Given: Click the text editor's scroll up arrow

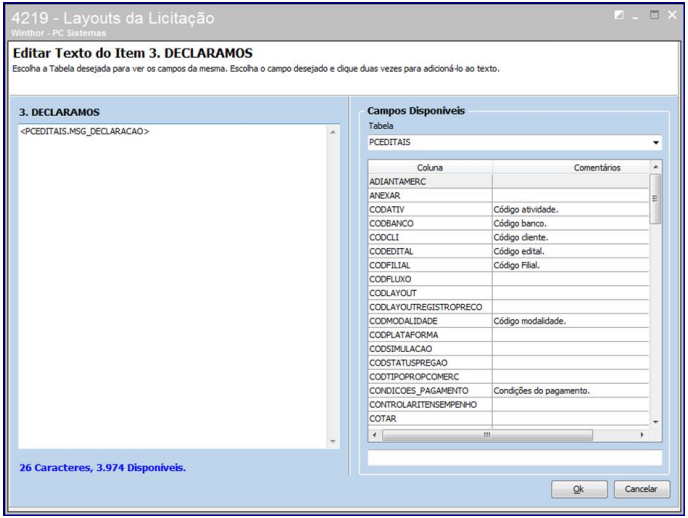Looking at the screenshot, I should click(333, 132).
